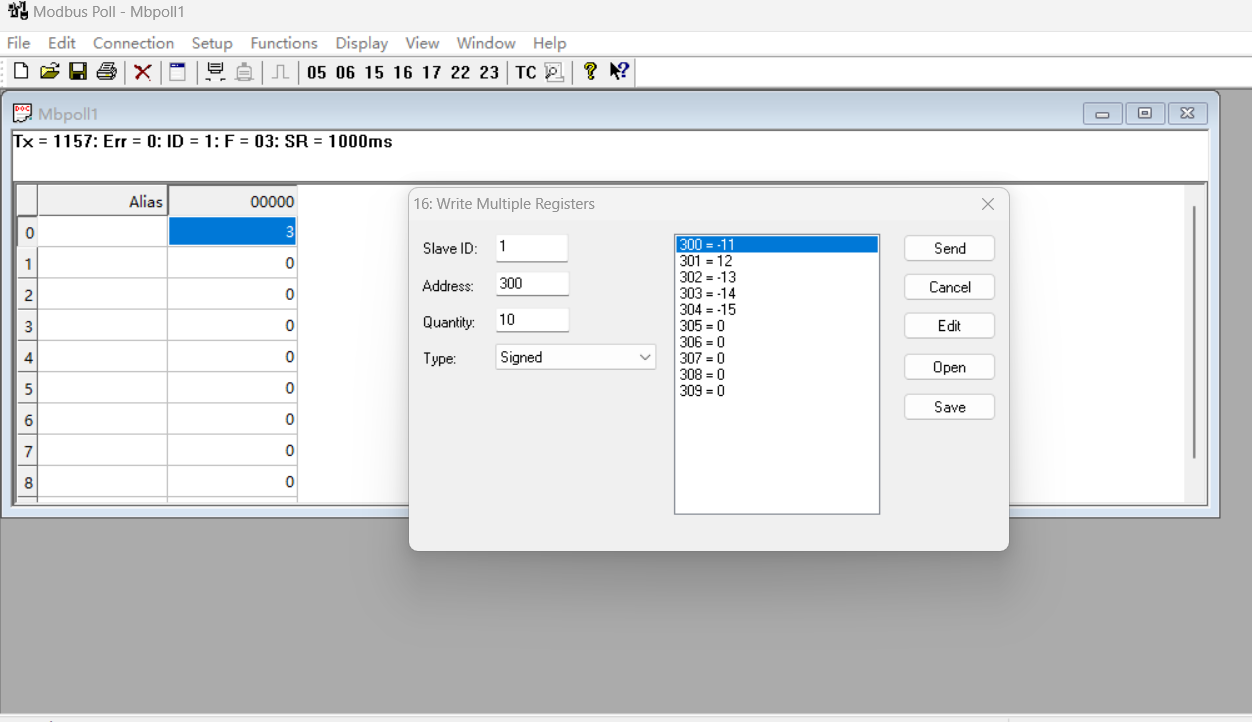The height and width of the screenshot is (722, 1252).
Task: Click the TC test center toolbar button
Action: pyautogui.click(x=526, y=72)
